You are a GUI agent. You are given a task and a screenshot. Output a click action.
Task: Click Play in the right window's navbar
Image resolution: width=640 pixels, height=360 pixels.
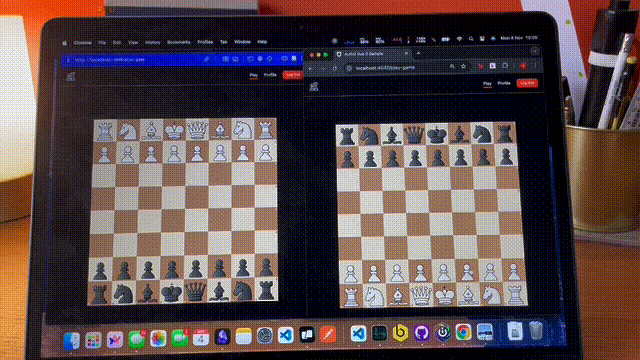pos(487,84)
